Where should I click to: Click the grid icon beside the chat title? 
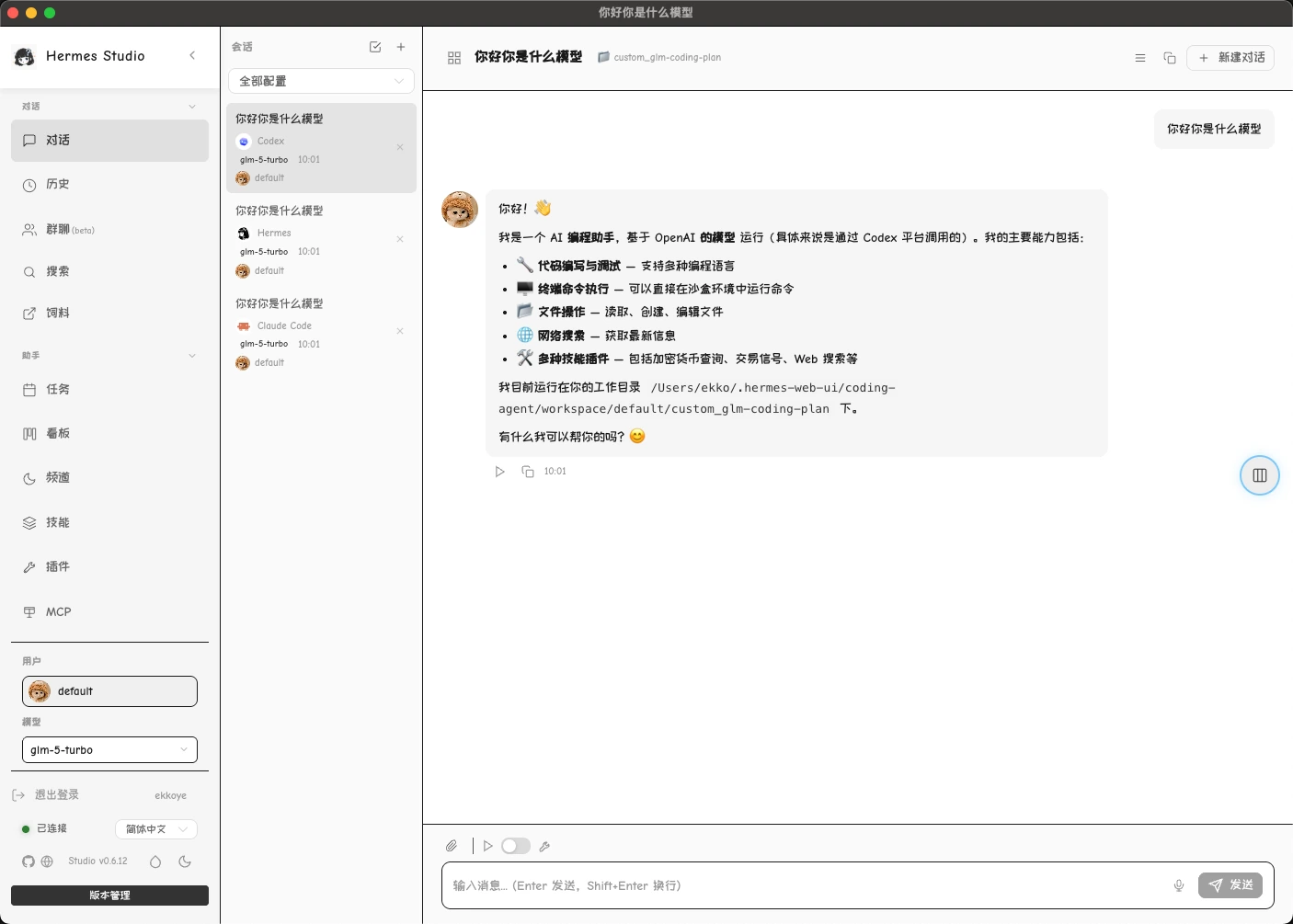454,58
